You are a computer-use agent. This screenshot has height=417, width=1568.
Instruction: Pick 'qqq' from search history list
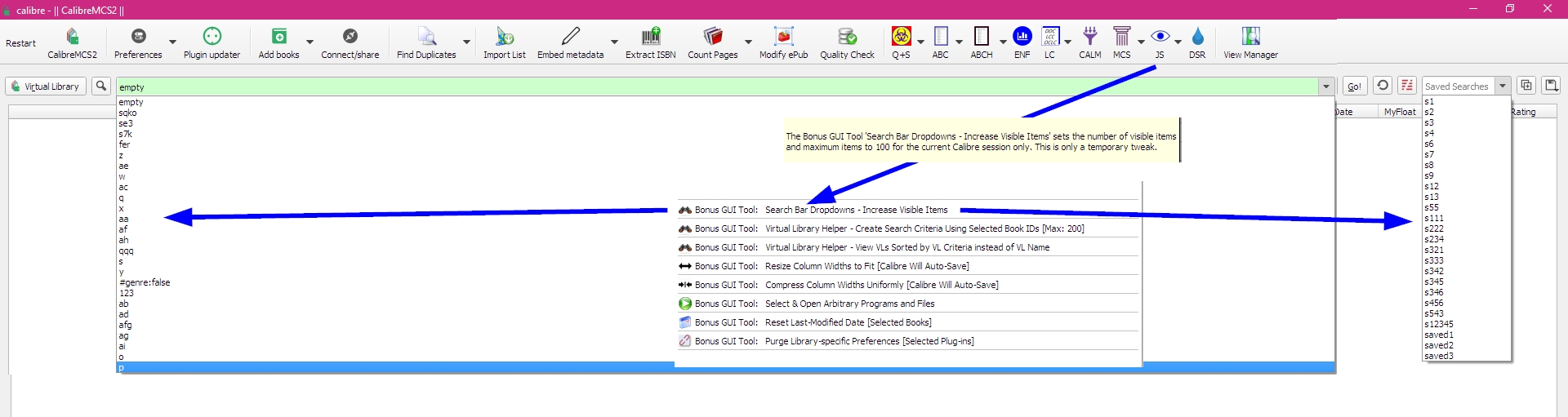(725, 251)
